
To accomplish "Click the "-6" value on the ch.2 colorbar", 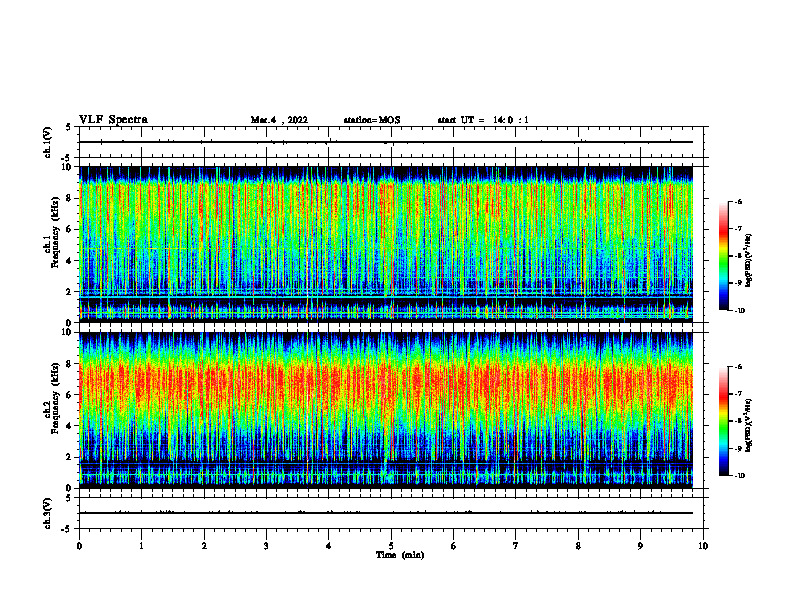I will [x=738, y=367].
